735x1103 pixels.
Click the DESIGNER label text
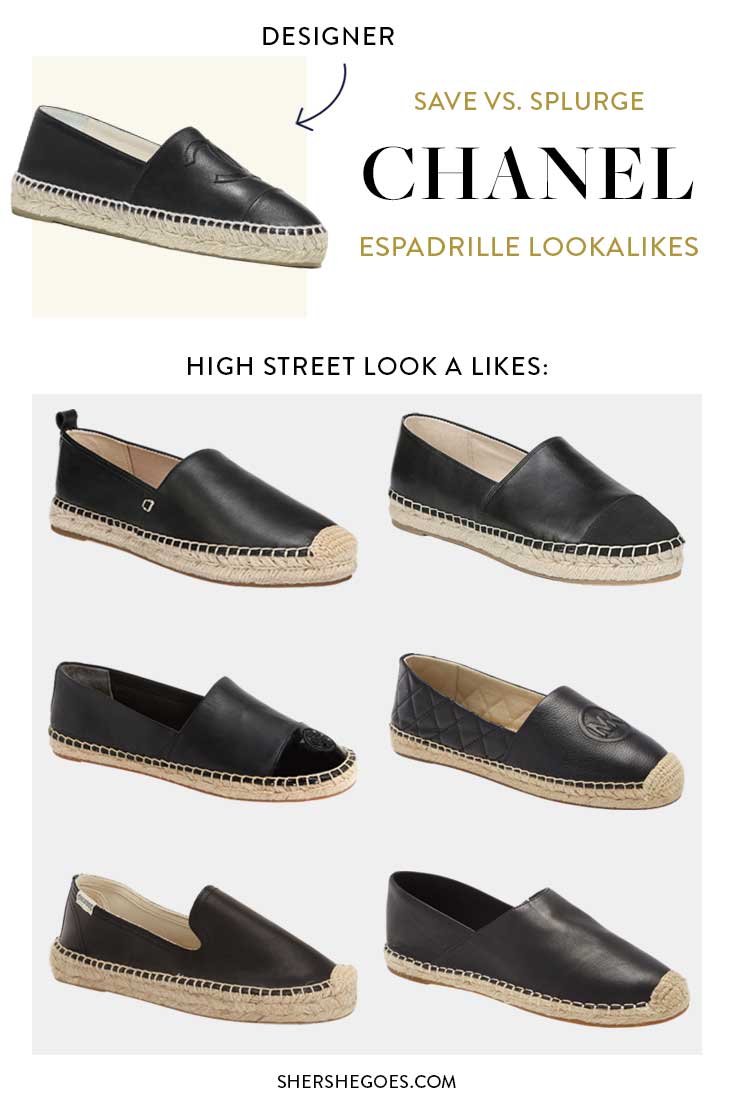pos(328,37)
